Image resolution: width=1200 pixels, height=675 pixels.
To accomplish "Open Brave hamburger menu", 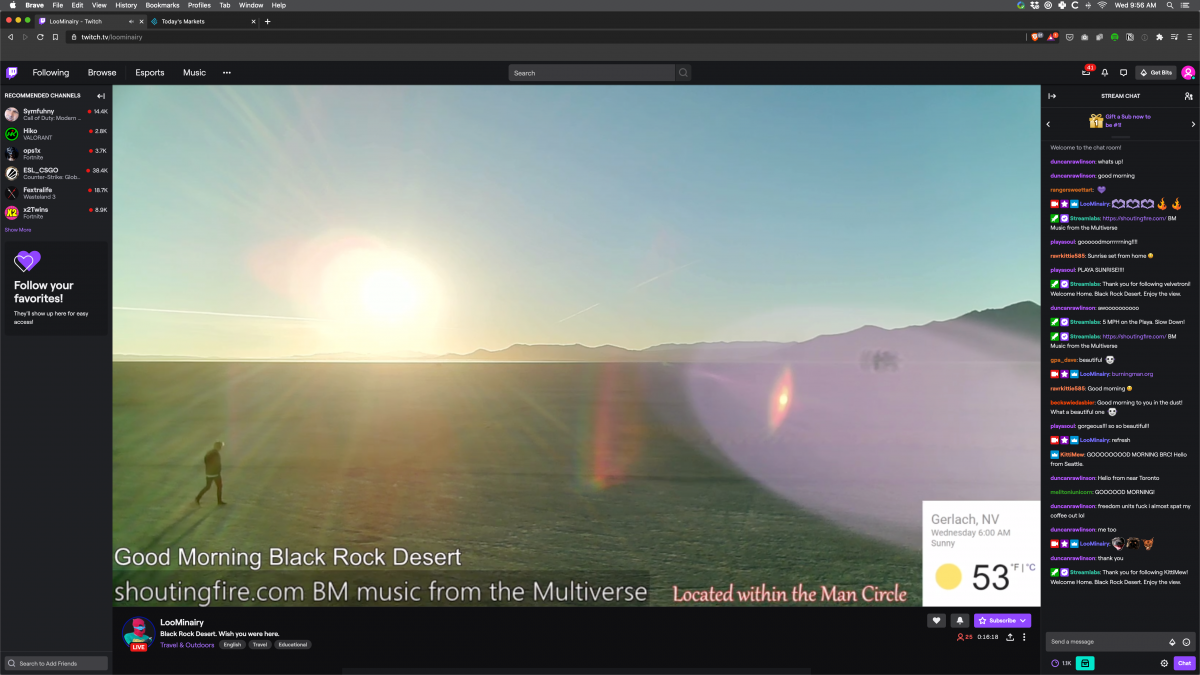I will pos(1189,37).
